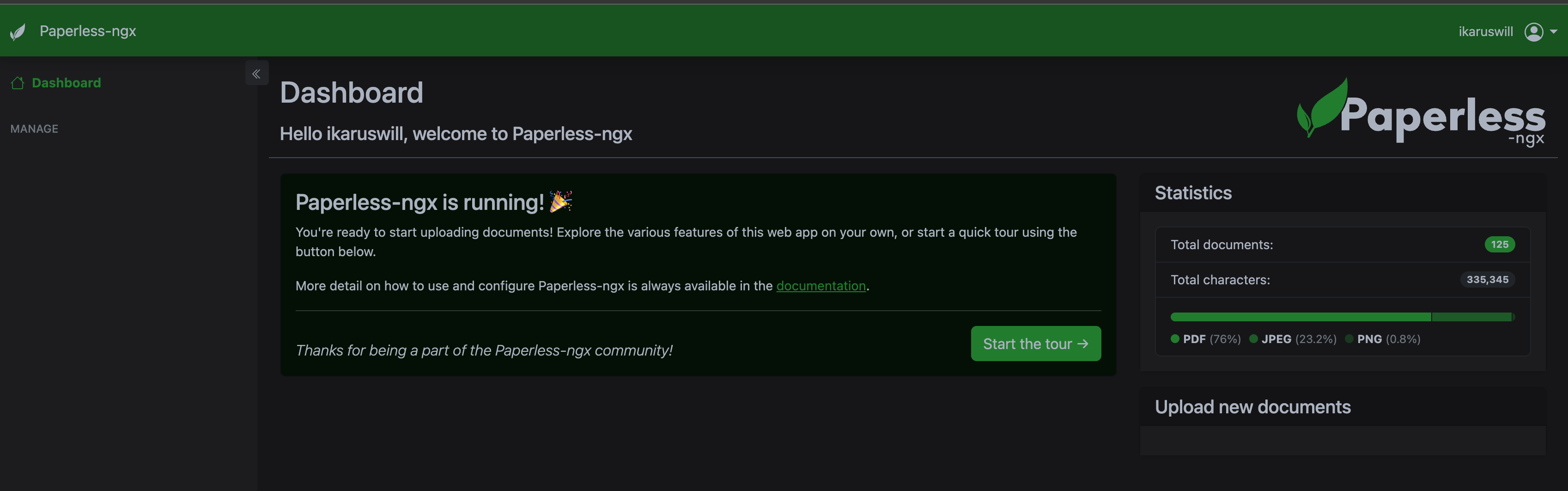The height and width of the screenshot is (491, 1568).
Task: Expand the MANAGE section
Action: pos(34,129)
